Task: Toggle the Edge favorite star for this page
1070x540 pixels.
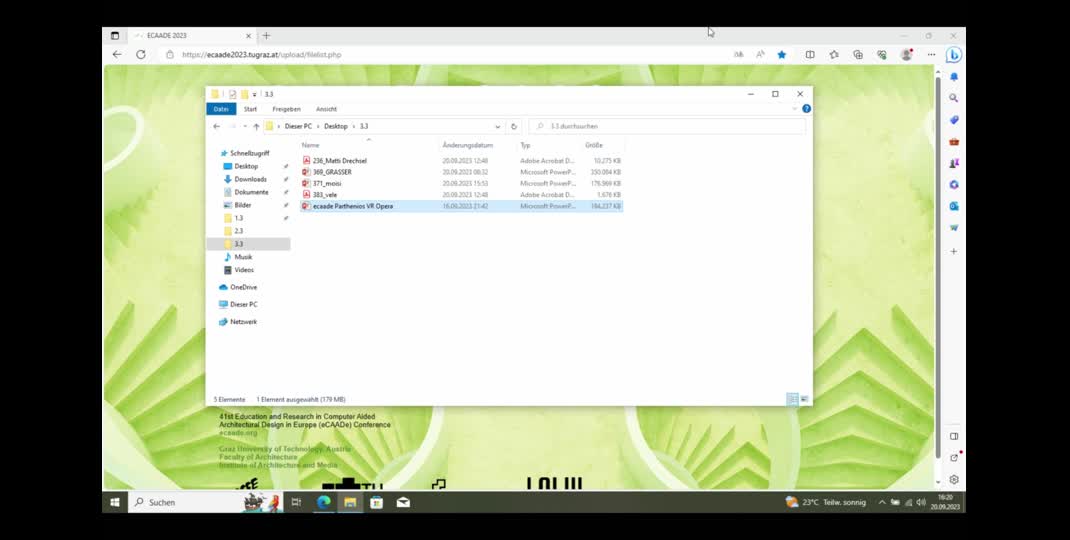Action: (782, 55)
